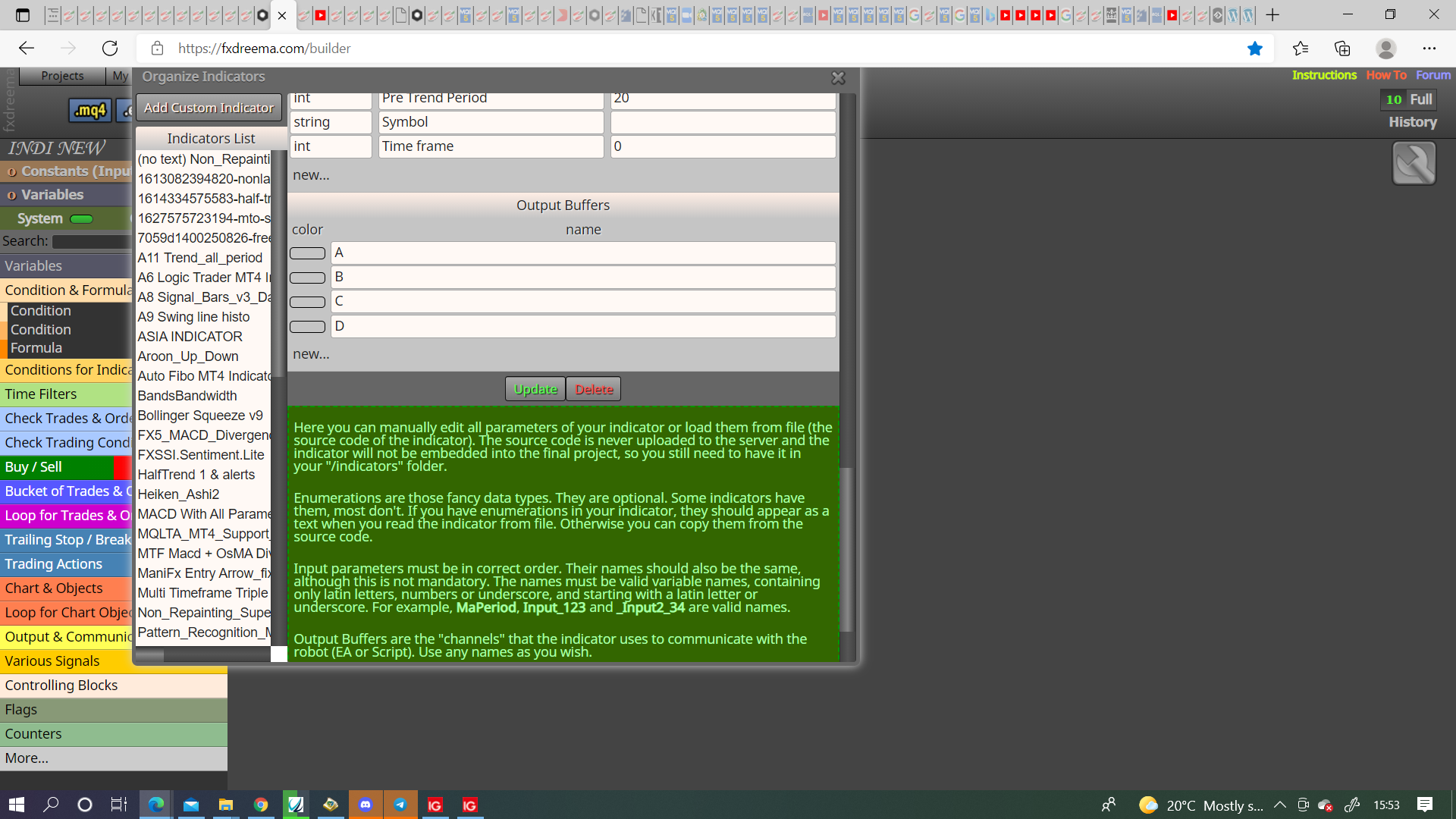This screenshot has width=1456, height=819.
Task: Toggle the System green switch
Action: [81, 219]
